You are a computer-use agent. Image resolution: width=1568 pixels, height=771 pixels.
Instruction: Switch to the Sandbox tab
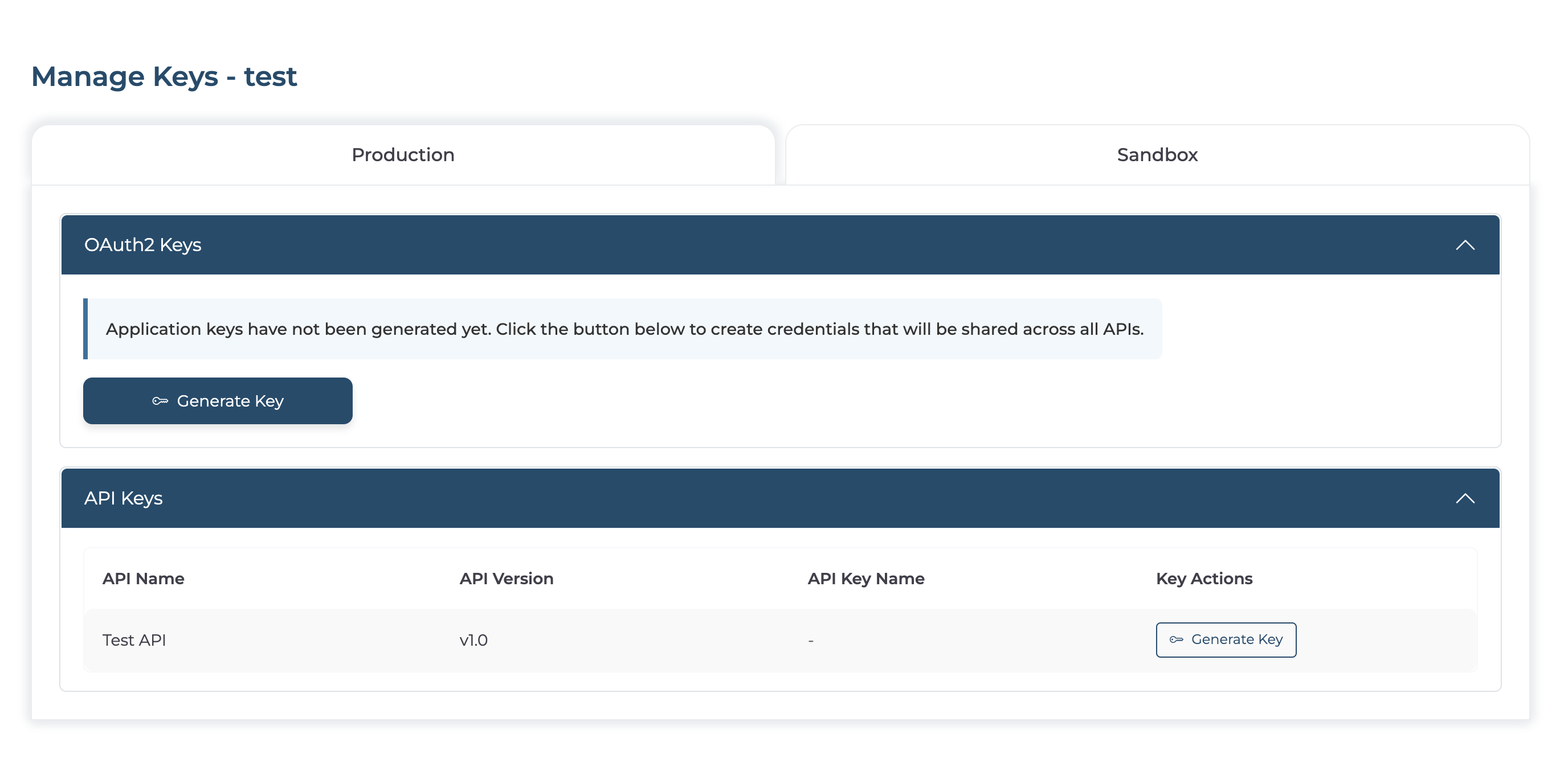tap(1157, 154)
